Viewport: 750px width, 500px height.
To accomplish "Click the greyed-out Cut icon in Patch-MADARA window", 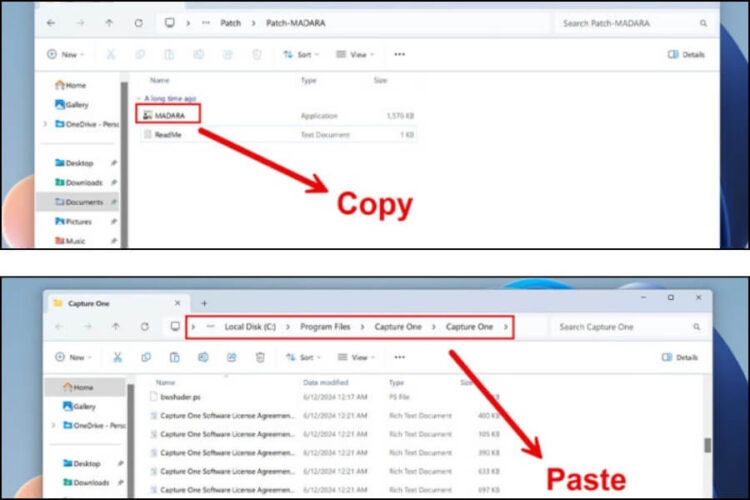I will tap(110, 55).
